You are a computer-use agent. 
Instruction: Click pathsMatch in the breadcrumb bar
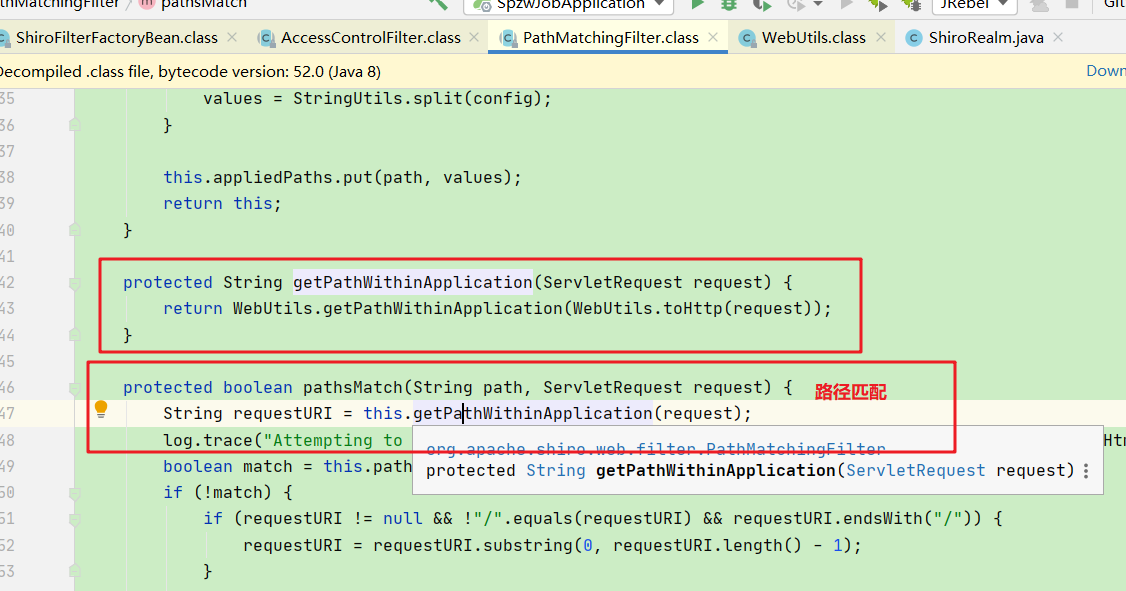[x=203, y=4]
